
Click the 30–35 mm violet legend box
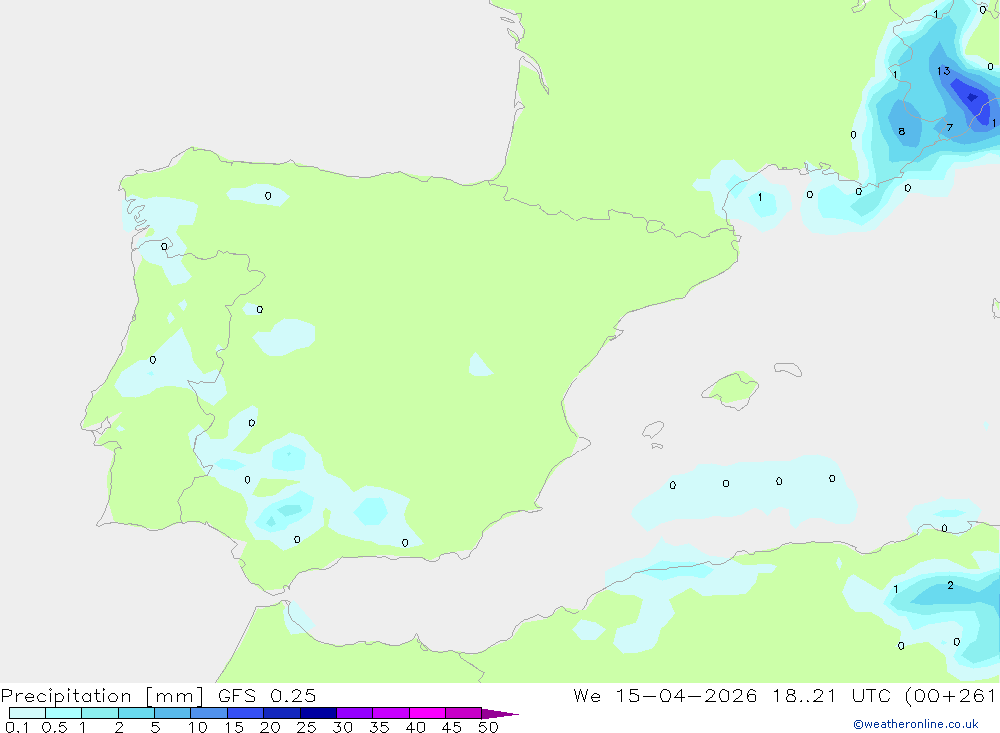click(355, 713)
